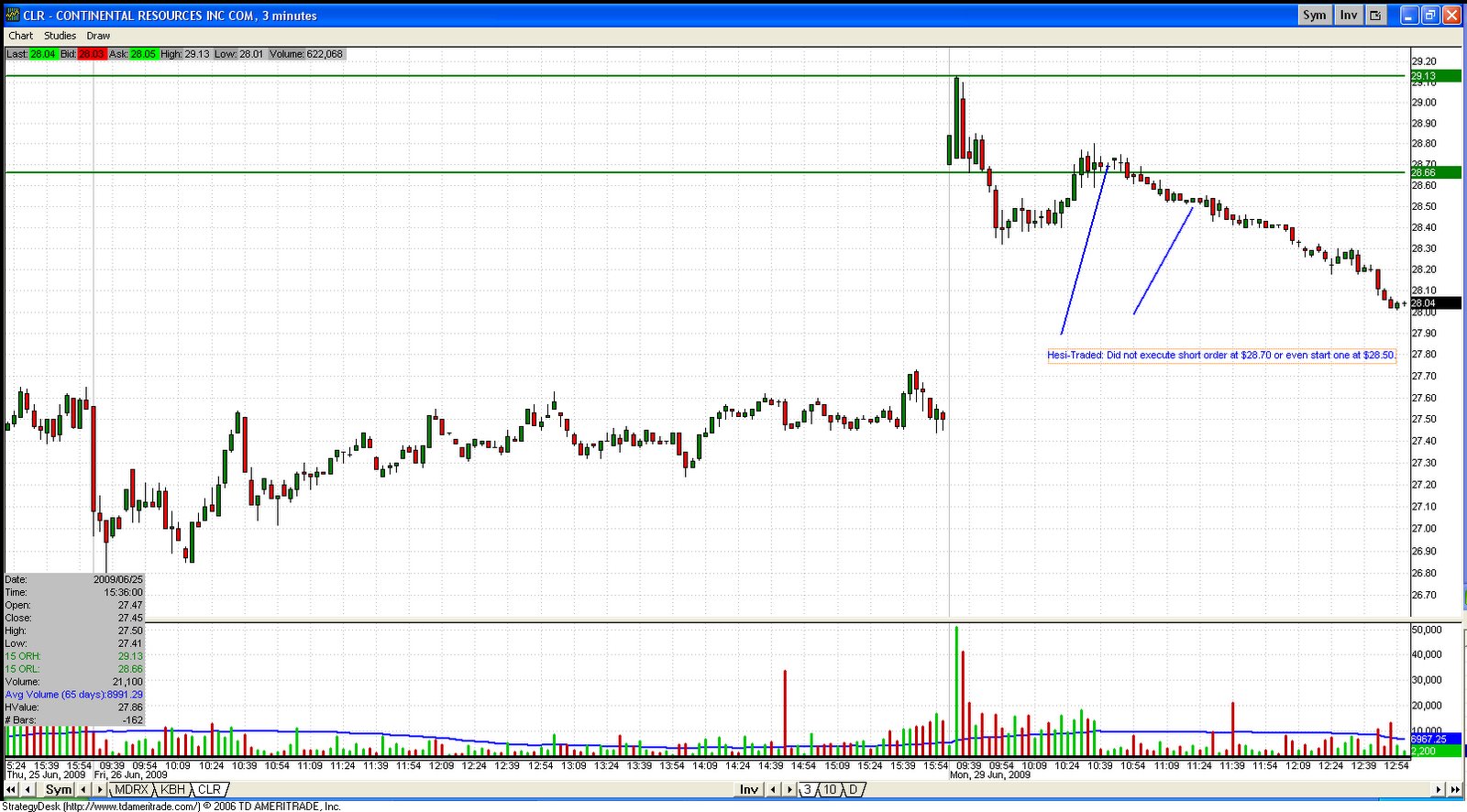Click the Ask 28.05 quote field
This screenshot has width=1467, height=812.
(x=133, y=54)
